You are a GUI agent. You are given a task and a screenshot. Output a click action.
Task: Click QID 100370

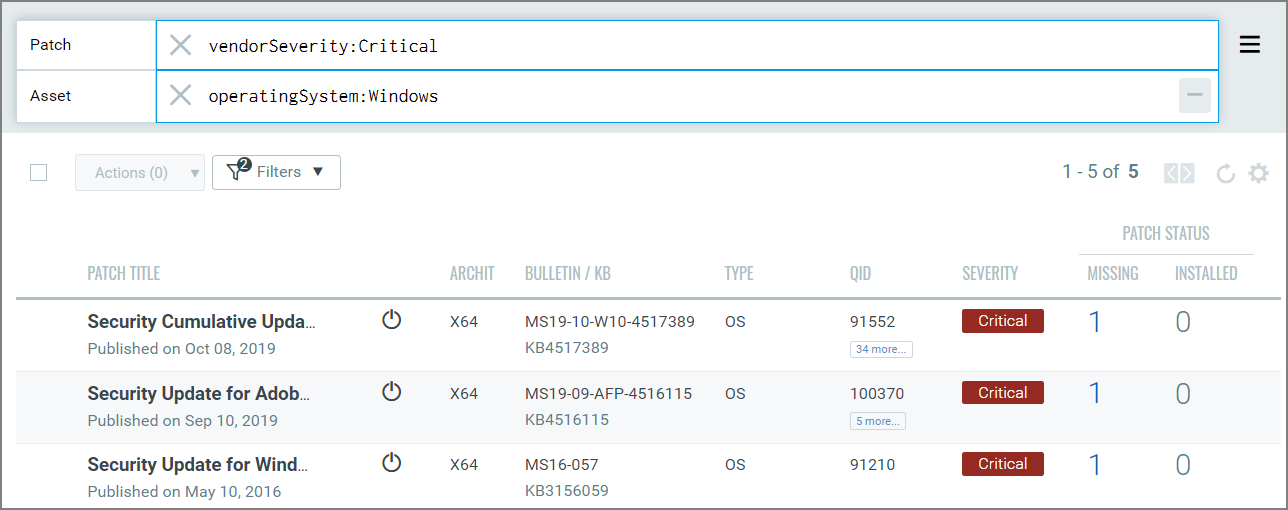point(877,394)
